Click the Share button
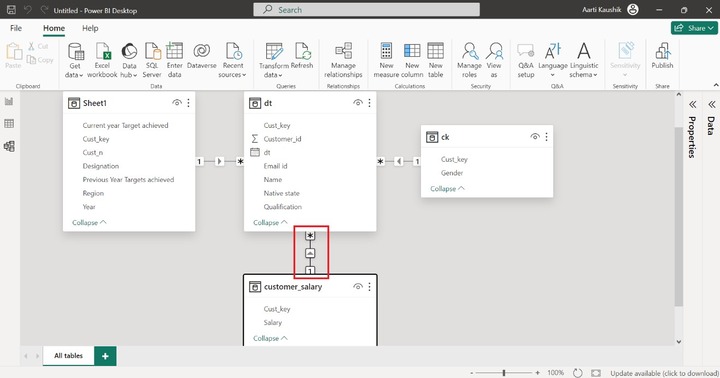 (x=694, y=28)
